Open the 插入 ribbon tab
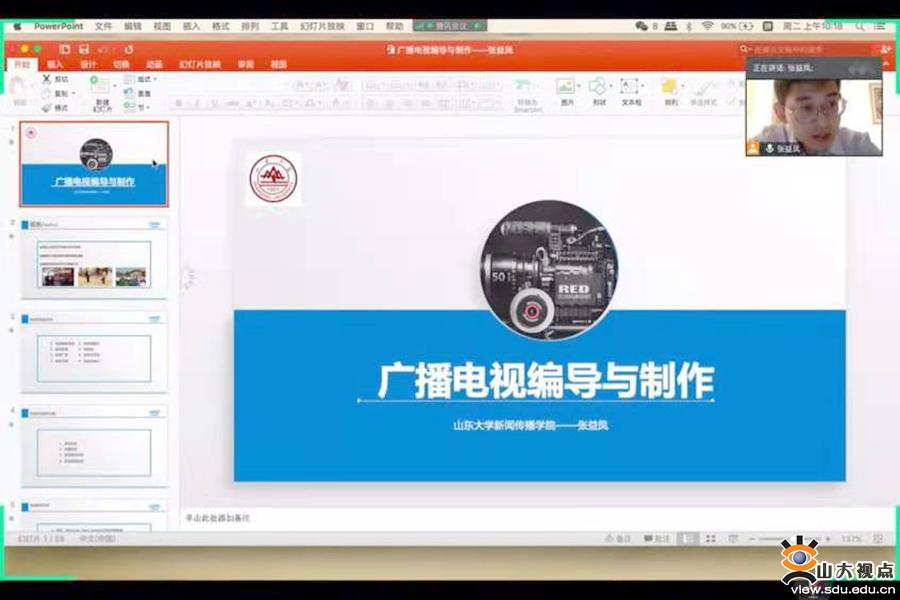Image resolution: width=900 pixels, height=600 pixels. 55,64
